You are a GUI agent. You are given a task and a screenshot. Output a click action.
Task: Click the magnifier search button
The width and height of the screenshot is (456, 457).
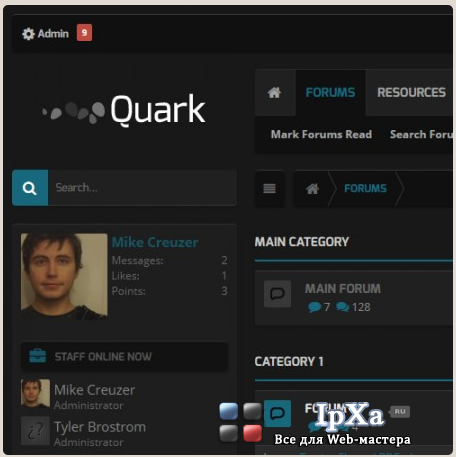point(30,188)
